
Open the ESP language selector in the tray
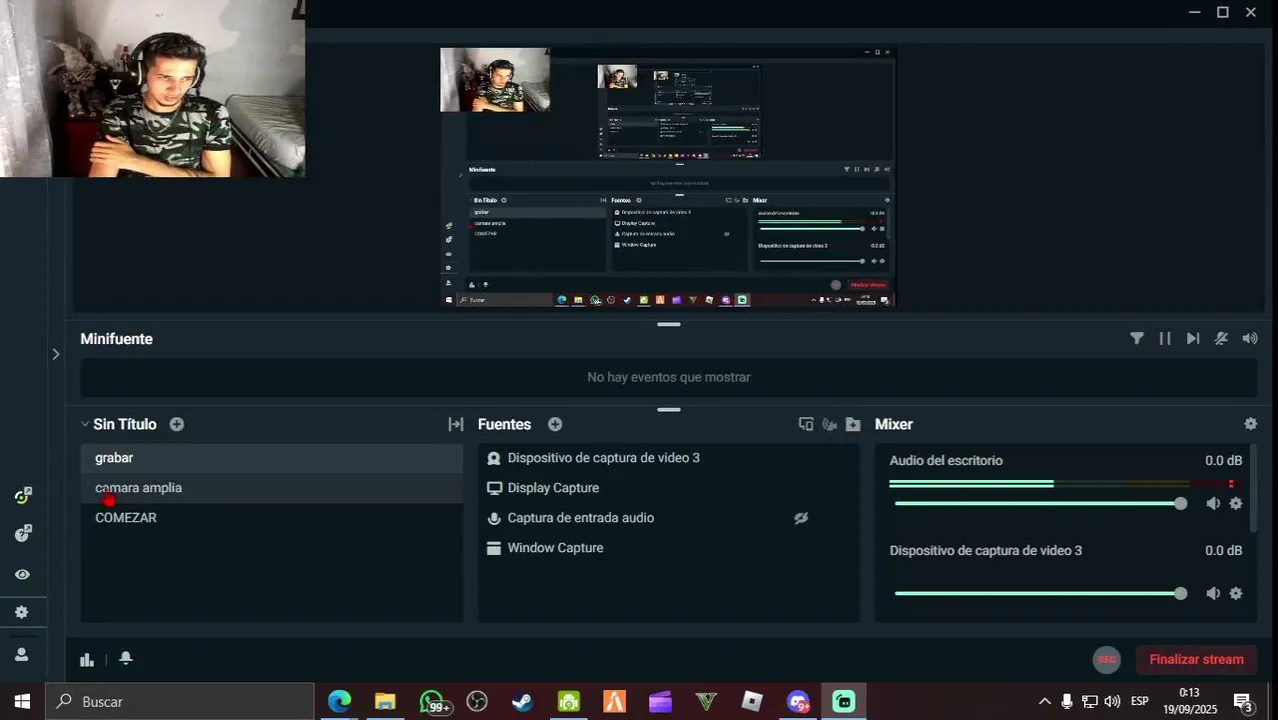coord(1139,701)
